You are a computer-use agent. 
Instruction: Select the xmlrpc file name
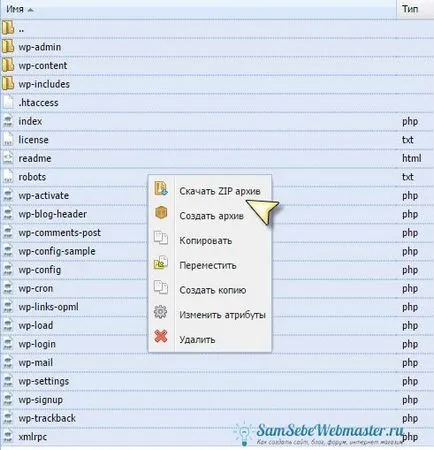33,437
